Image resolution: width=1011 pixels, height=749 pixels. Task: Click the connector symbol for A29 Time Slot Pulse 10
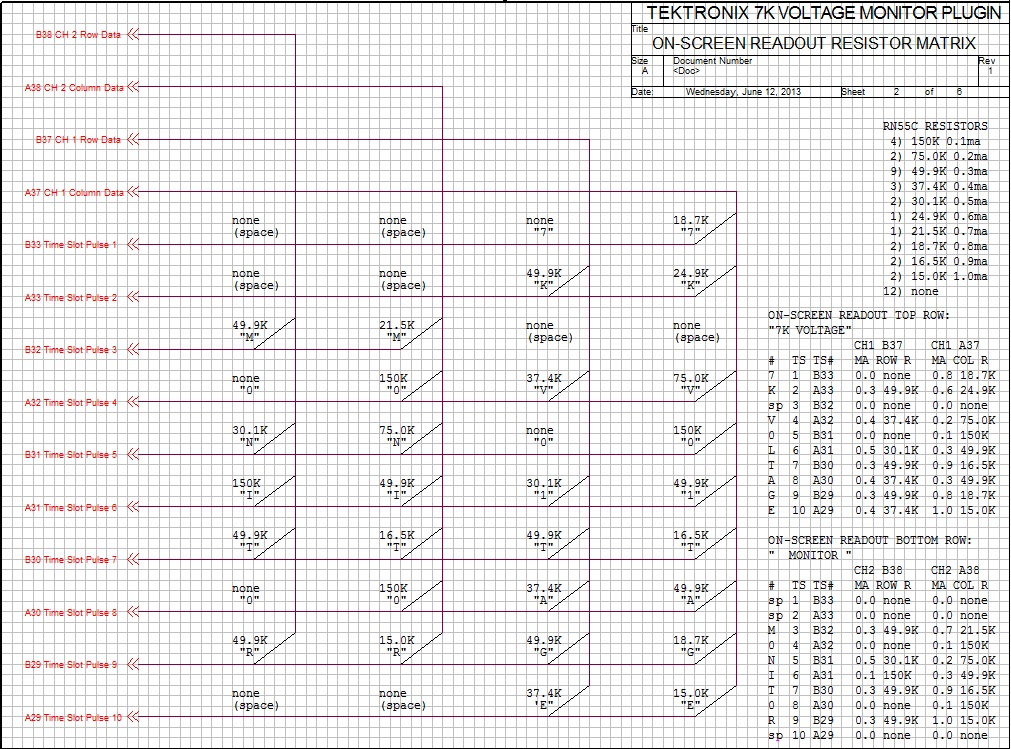[x=133, y=717]
